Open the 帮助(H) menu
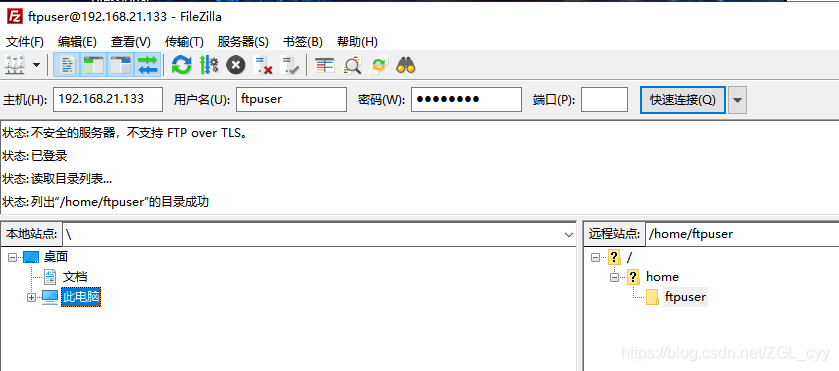Viewport: 839px width, 371px height. 357,42
